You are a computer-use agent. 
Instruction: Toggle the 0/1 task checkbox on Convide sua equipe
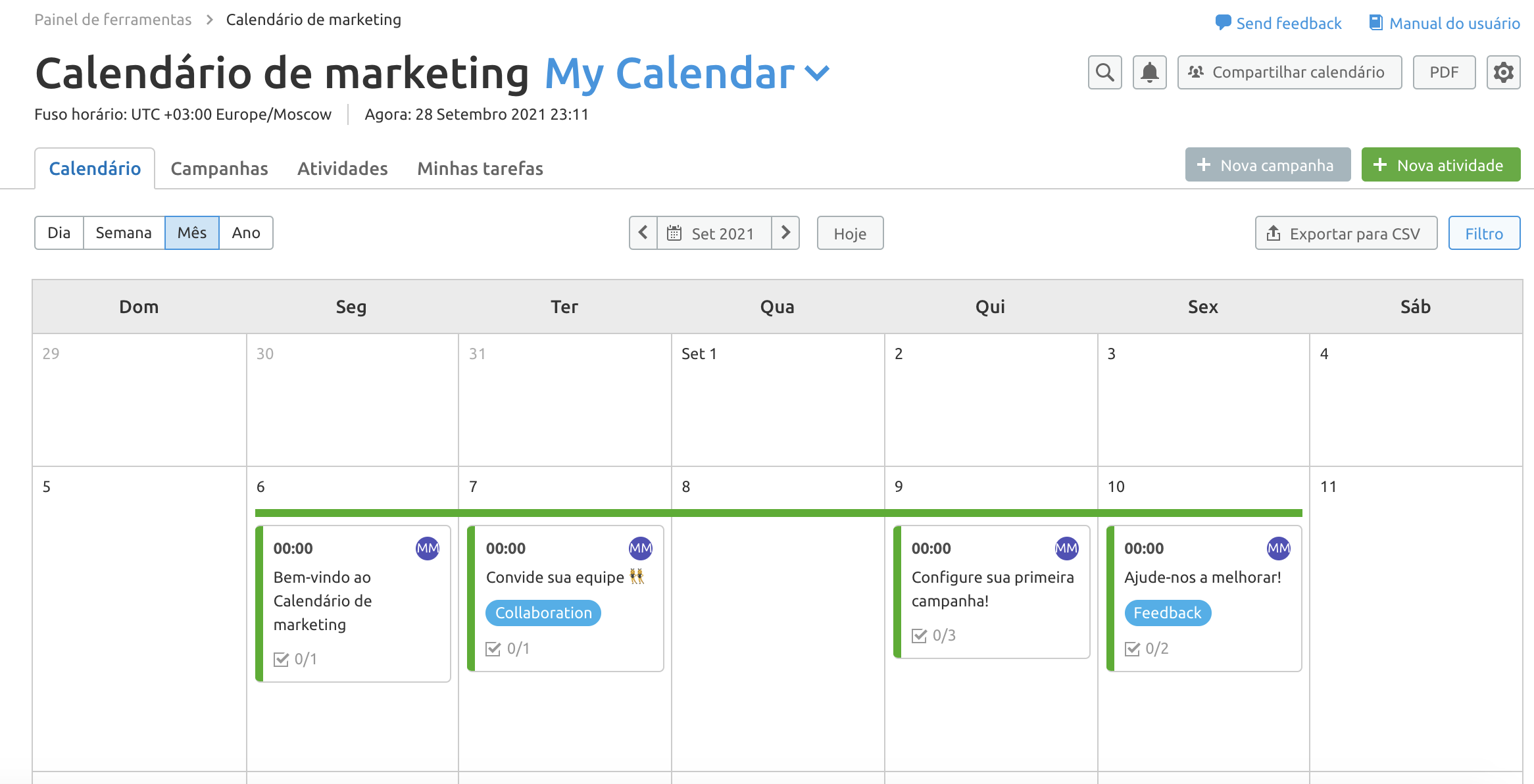point(493,648)
